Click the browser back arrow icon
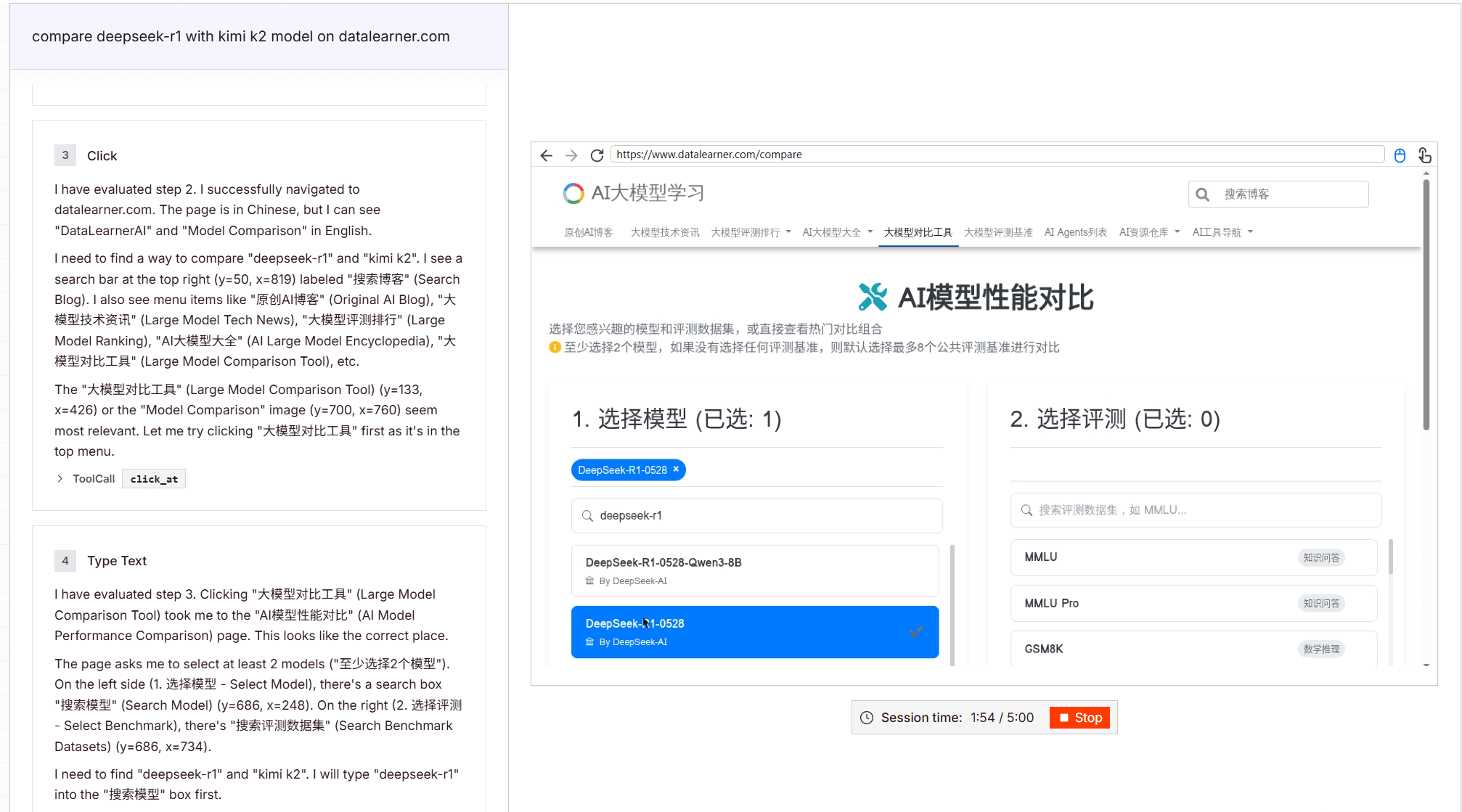 click(x=547, y=155)
